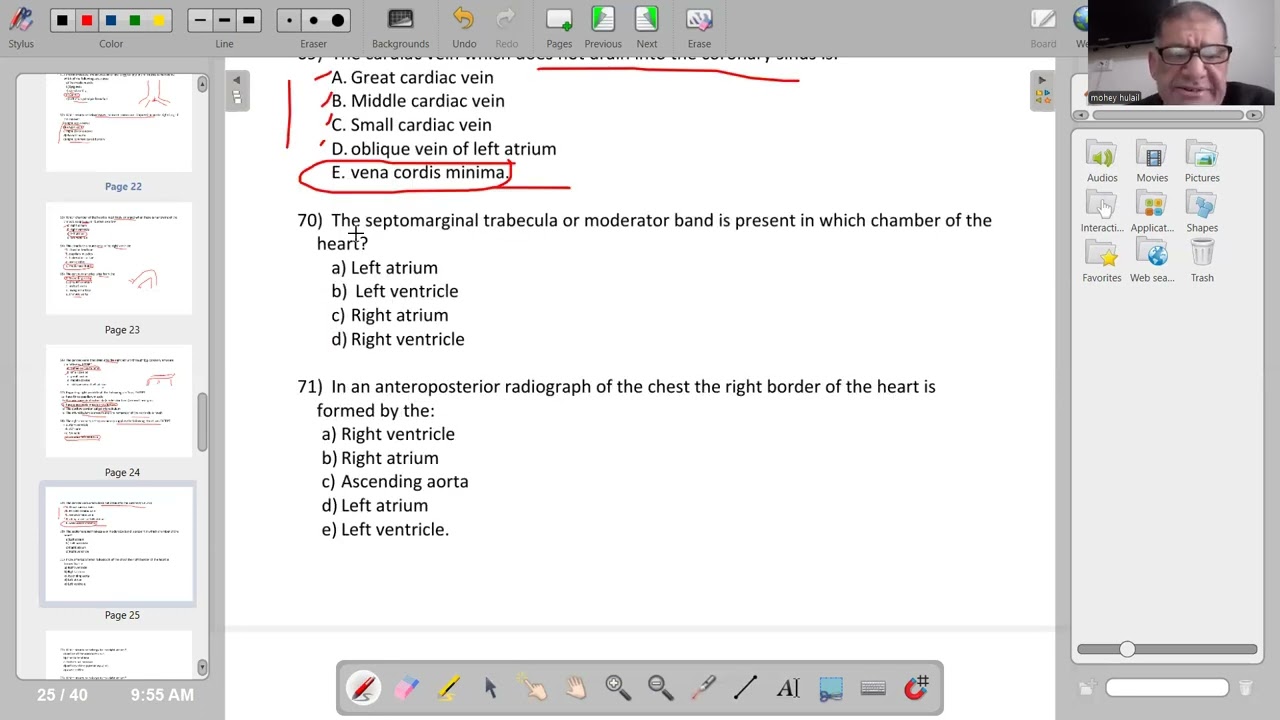Open the Interactivities library folder
This screenshot has width=1280, height=720.
(1102, 212)
